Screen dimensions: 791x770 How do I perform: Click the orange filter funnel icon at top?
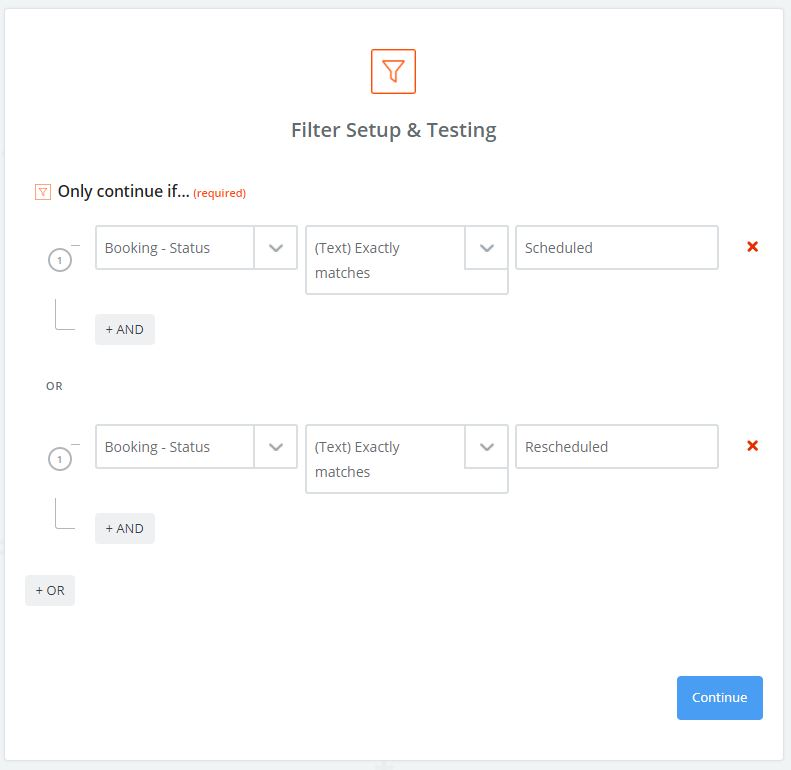tap(393, 71)
